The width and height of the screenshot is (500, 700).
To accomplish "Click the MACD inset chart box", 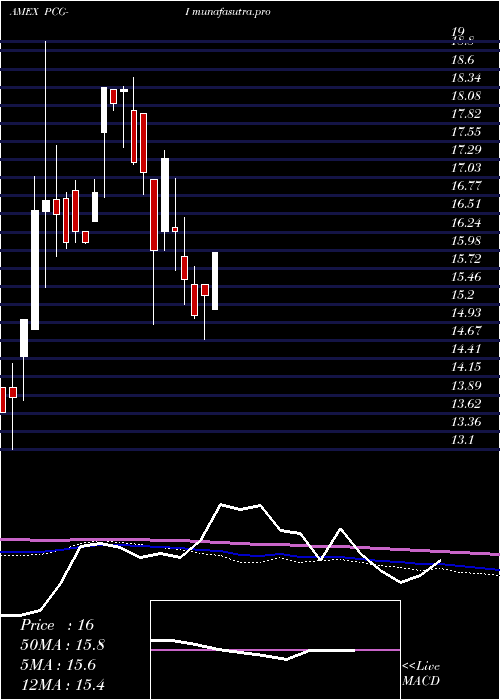I will click(x=275, y=650).
